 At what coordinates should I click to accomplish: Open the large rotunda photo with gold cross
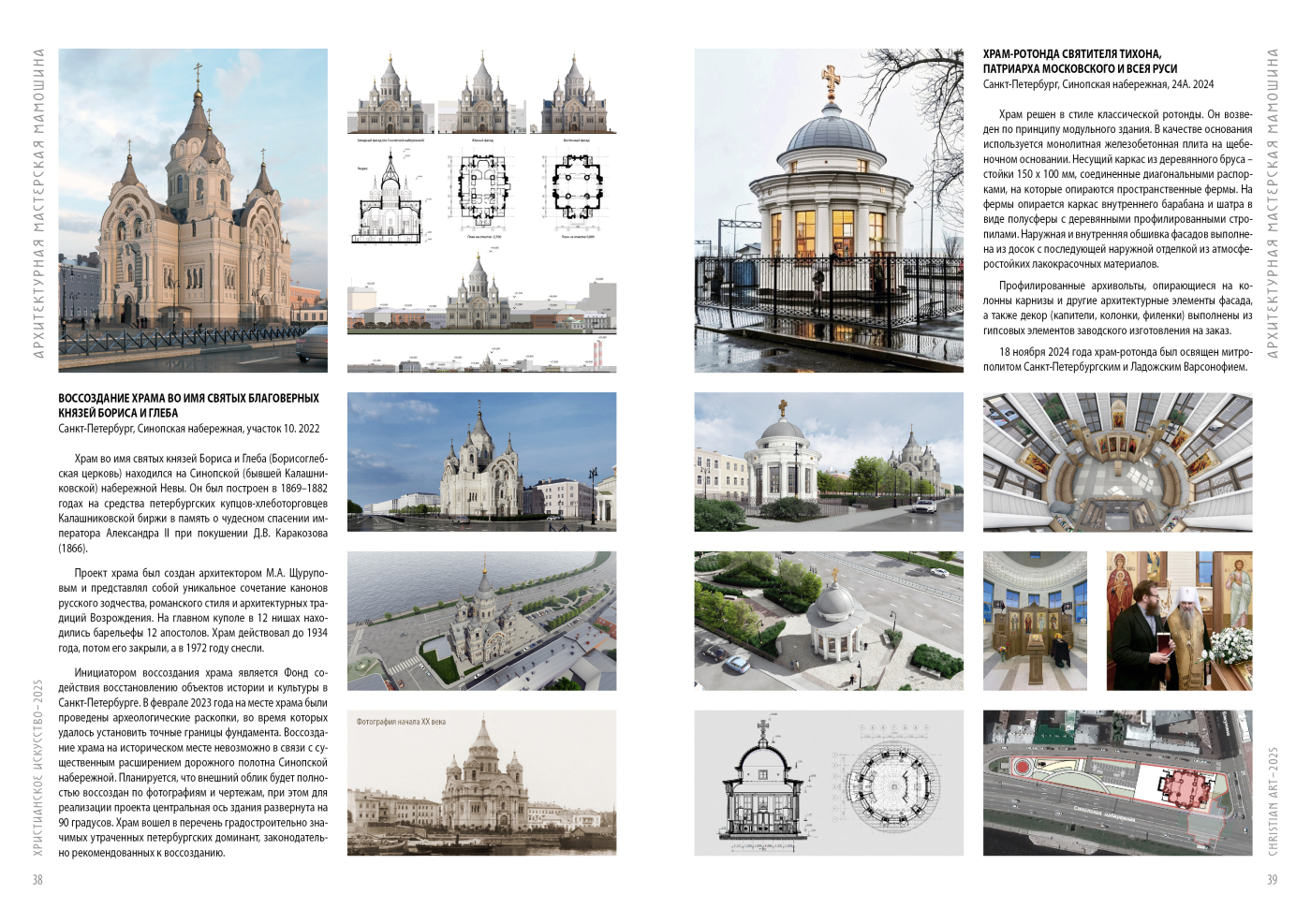point(829,211)
